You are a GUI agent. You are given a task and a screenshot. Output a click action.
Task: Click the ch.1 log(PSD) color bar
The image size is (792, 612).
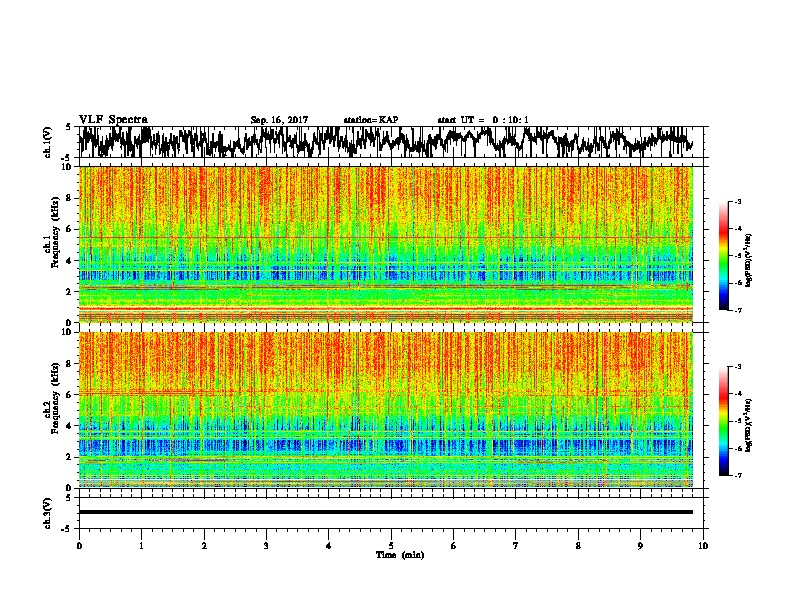(723, 256)
